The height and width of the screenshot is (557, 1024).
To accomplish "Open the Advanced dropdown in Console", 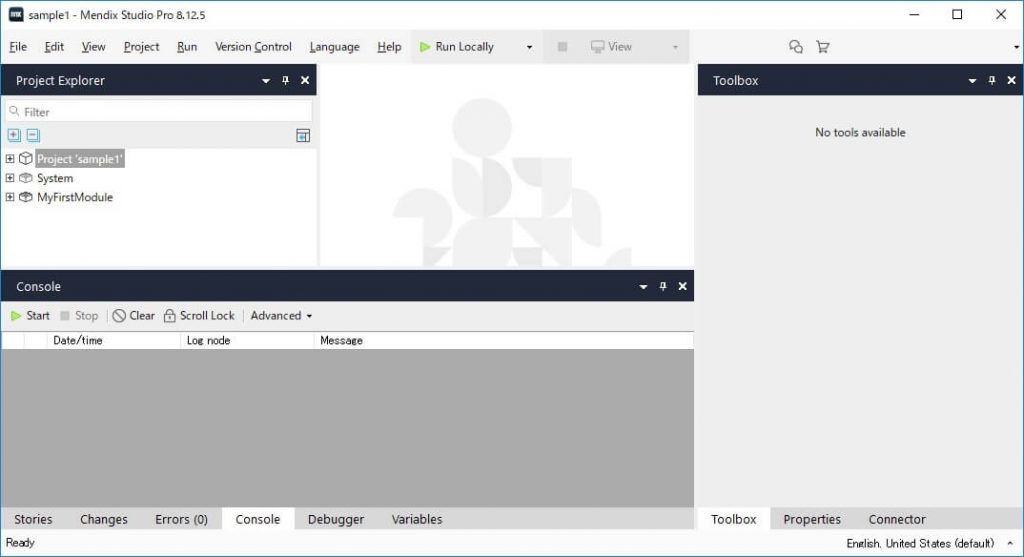I will point(281,316).
